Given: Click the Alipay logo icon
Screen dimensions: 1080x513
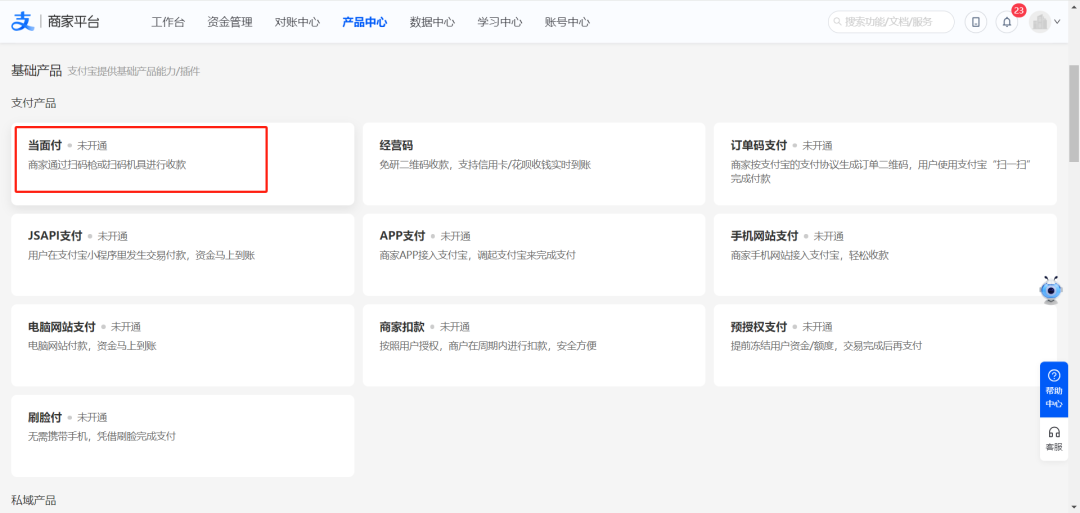Looking at the screenshot, I should tap(23, 22).
